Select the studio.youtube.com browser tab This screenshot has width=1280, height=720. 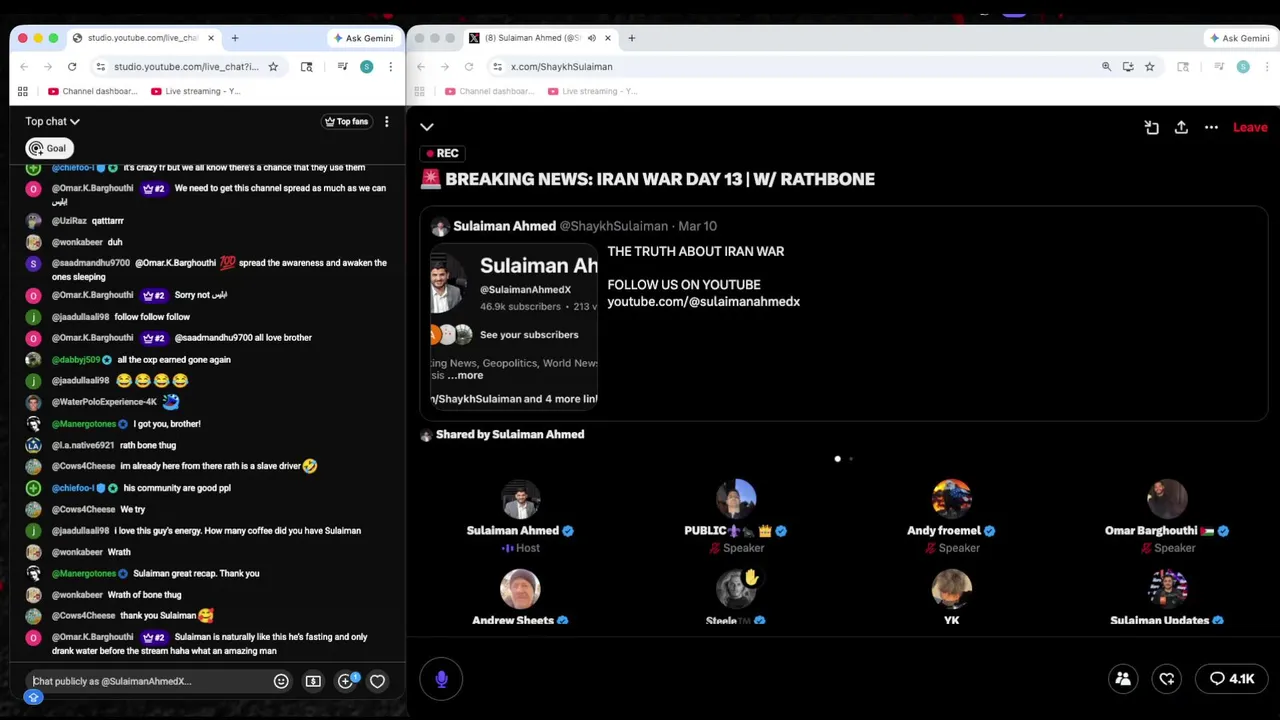tap(142, 38)
